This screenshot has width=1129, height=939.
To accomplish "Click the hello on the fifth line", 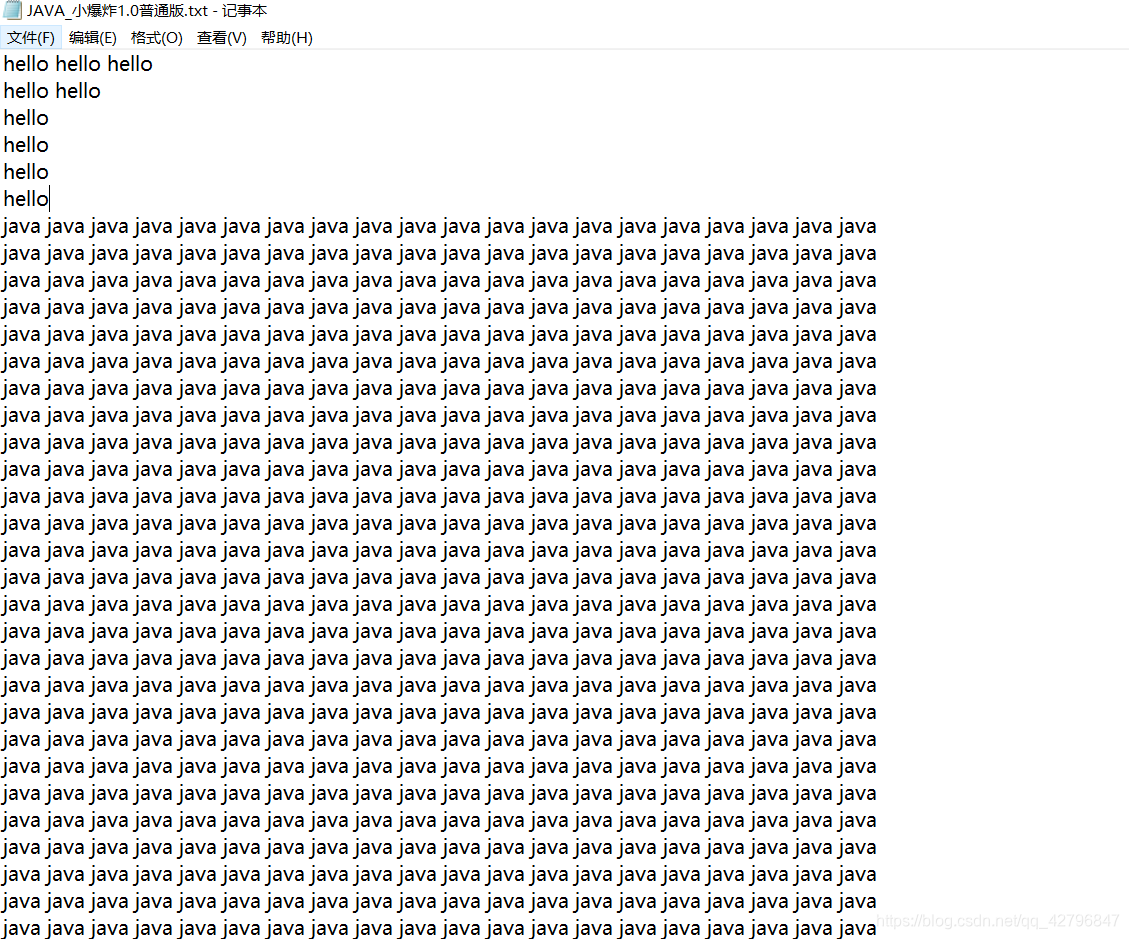I will [26, 172].
